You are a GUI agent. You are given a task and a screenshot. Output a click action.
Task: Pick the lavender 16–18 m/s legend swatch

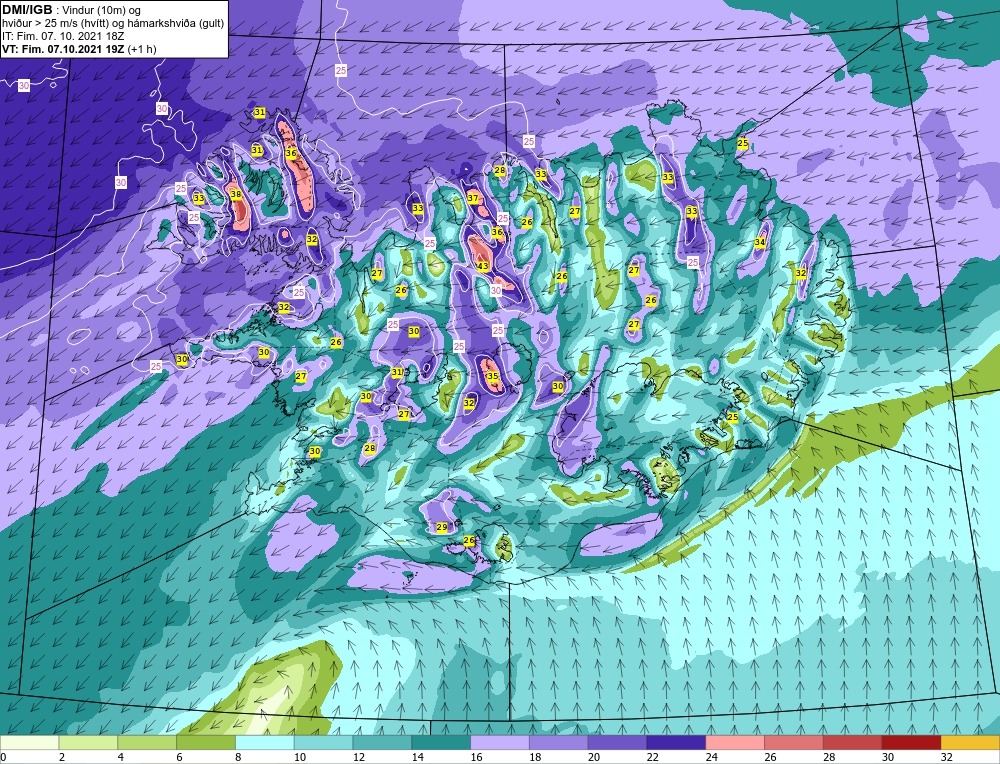(500, 742)
